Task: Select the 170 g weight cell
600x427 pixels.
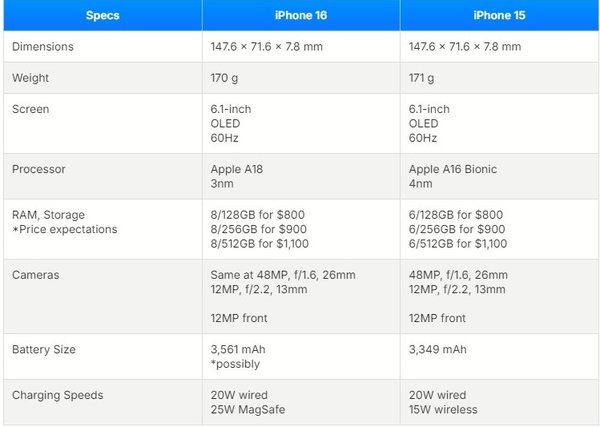Action: pyautogui.click(x=226, y=78)
